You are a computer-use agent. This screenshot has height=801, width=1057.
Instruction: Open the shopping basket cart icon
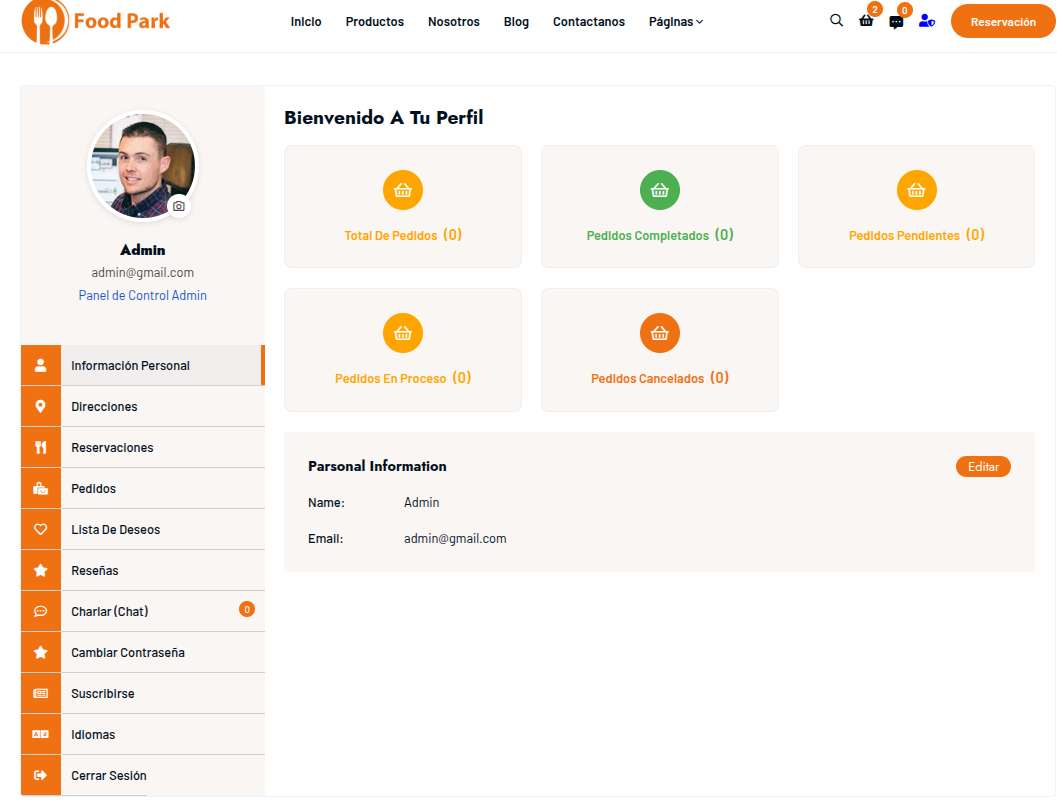(x=866, y=21)
